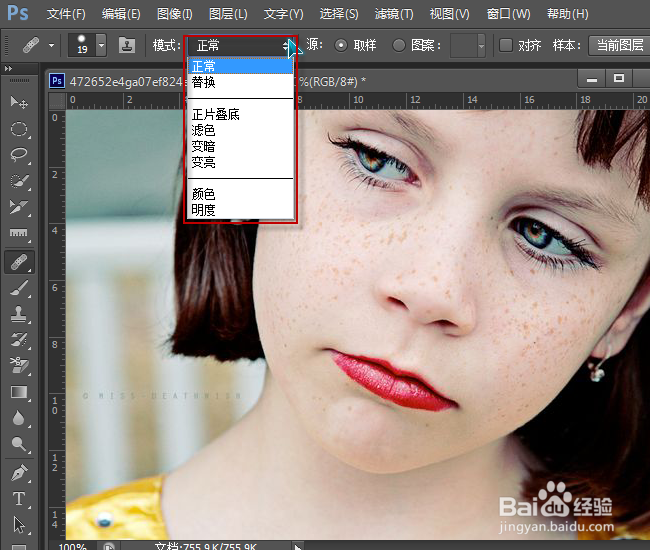Select the Horizontal Type tool
The width and height of the screenshot is (650, 550).
(x=19, y=499)
